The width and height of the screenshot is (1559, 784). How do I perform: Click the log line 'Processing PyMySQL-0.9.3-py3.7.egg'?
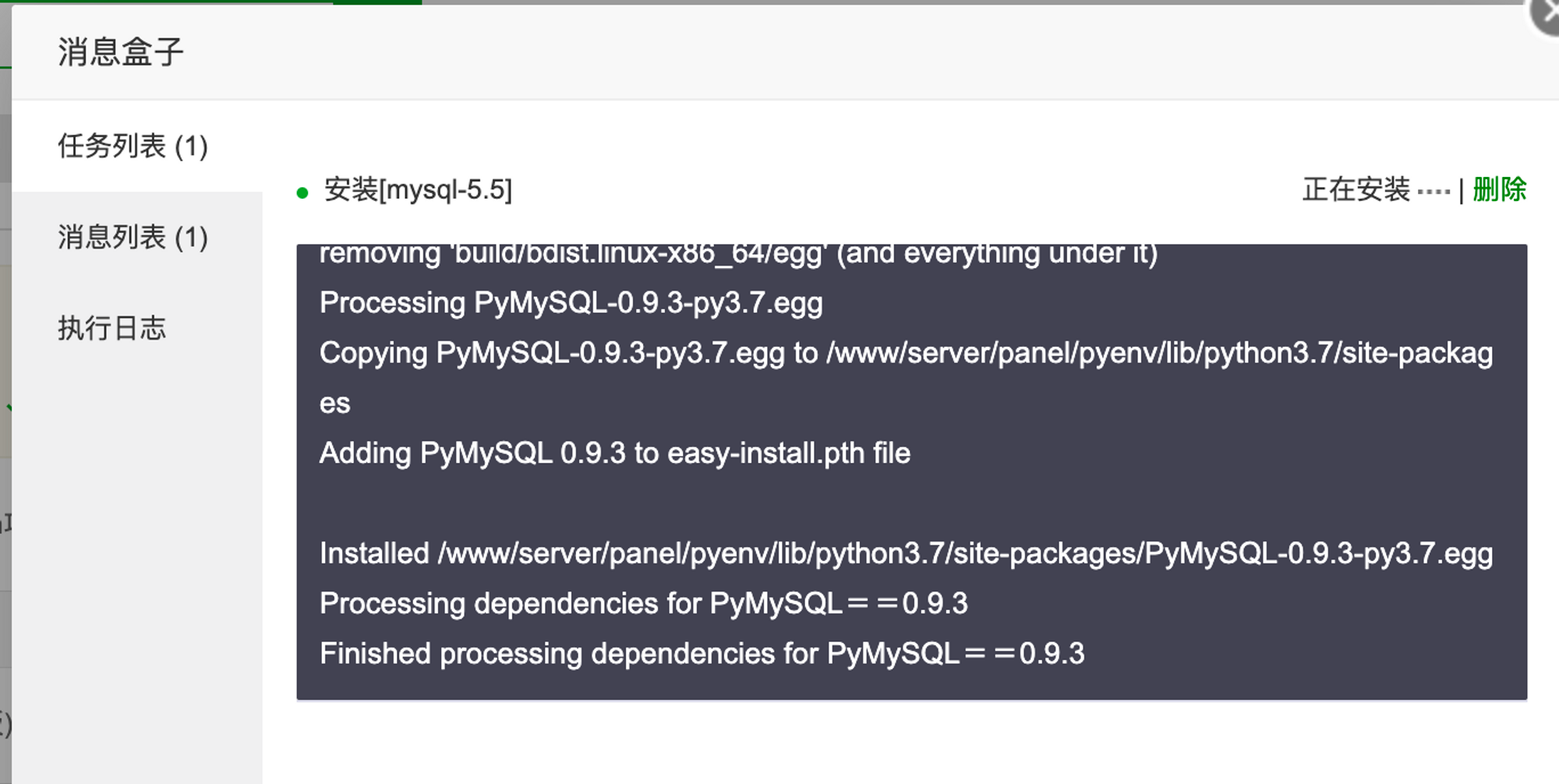(571, 303)
